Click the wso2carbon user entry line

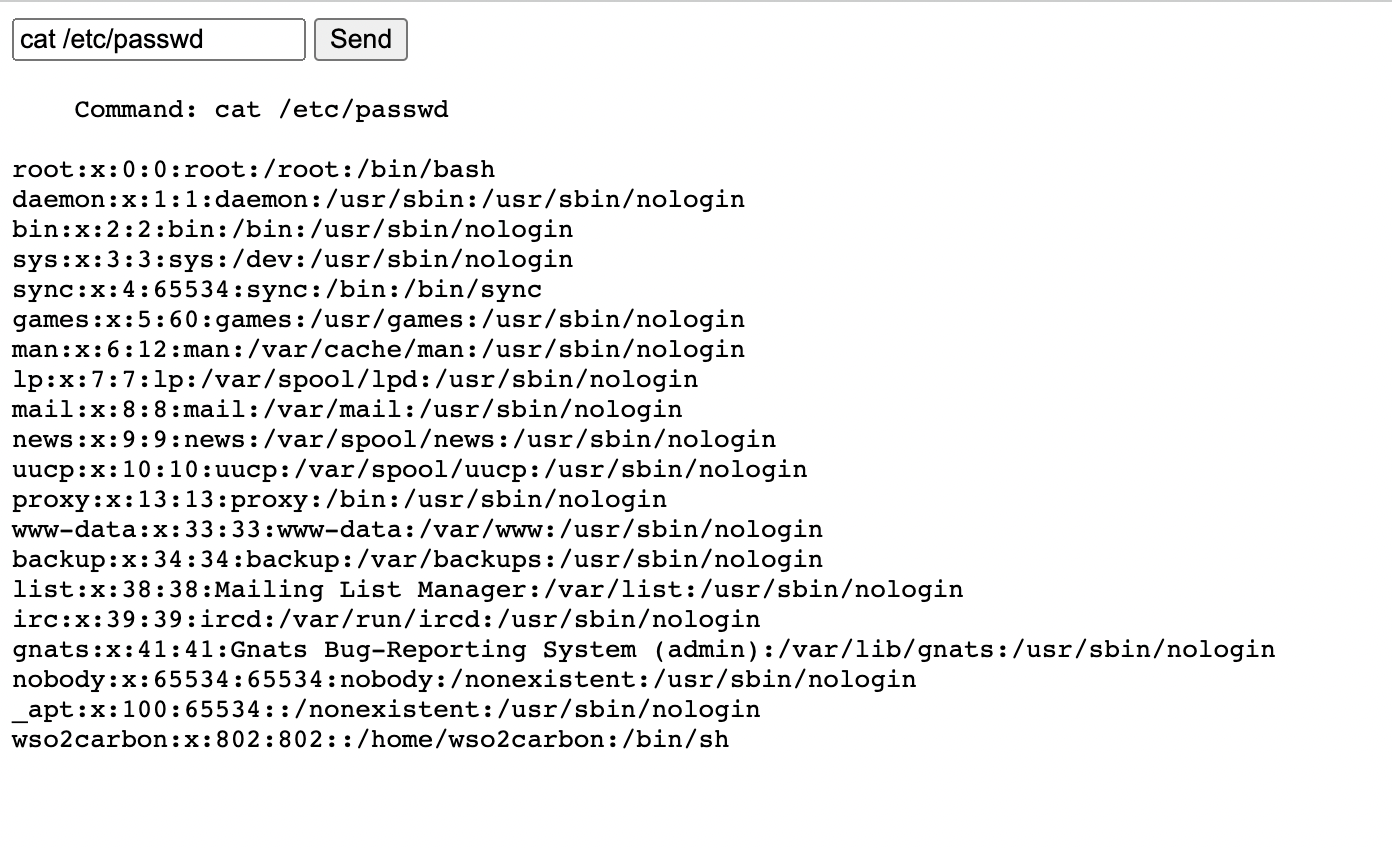coord(371,739)
